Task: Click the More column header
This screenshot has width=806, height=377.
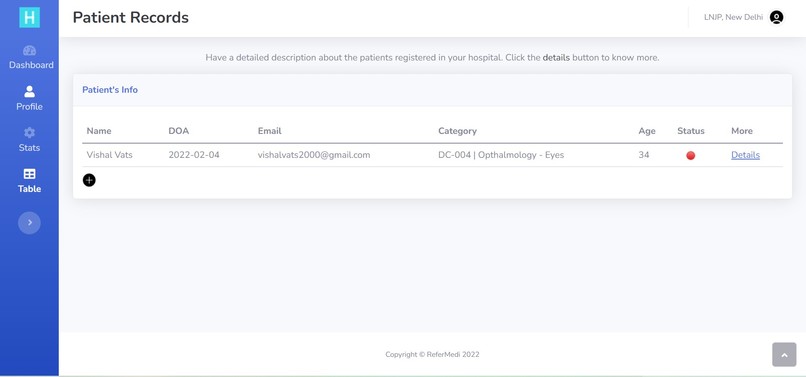Action: pyautogui.click(x=742, y=131)
